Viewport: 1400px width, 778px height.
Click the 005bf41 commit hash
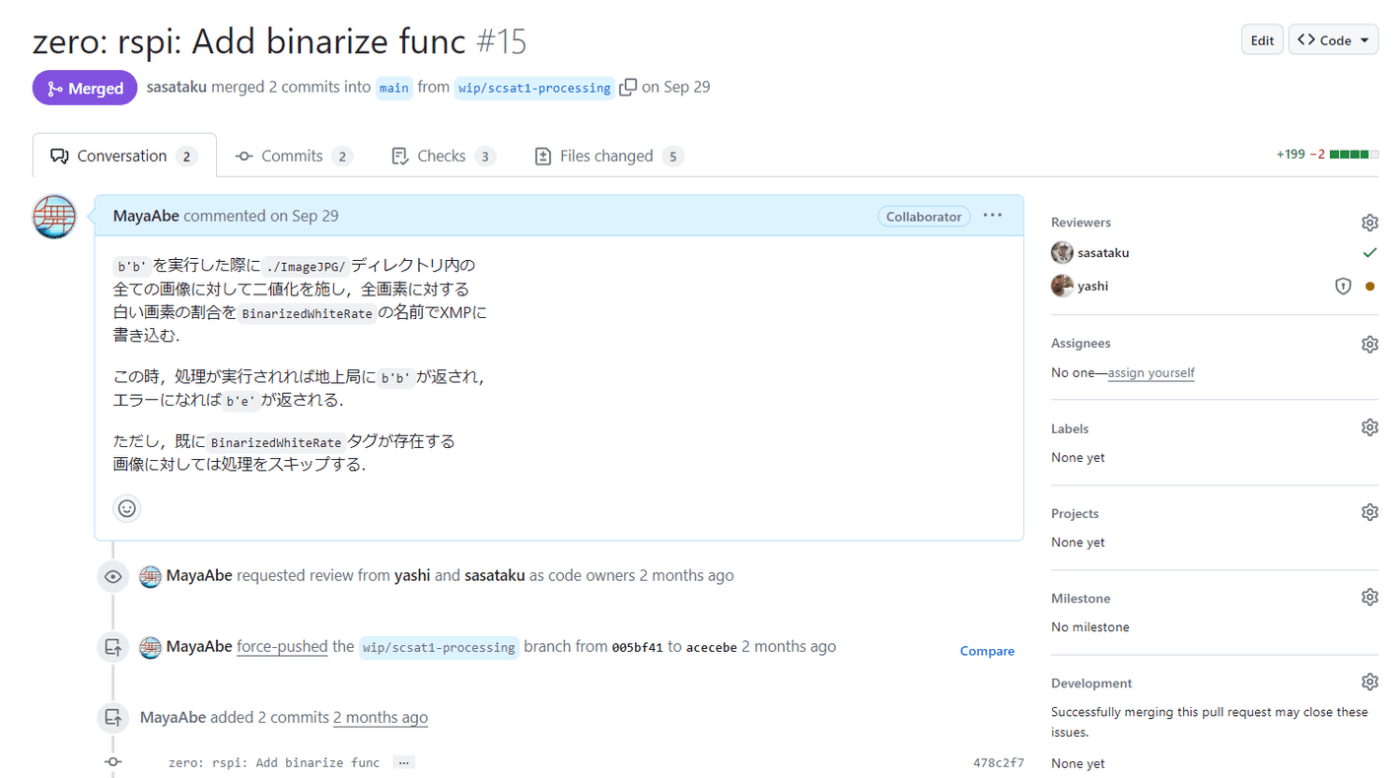coord(637,648)
